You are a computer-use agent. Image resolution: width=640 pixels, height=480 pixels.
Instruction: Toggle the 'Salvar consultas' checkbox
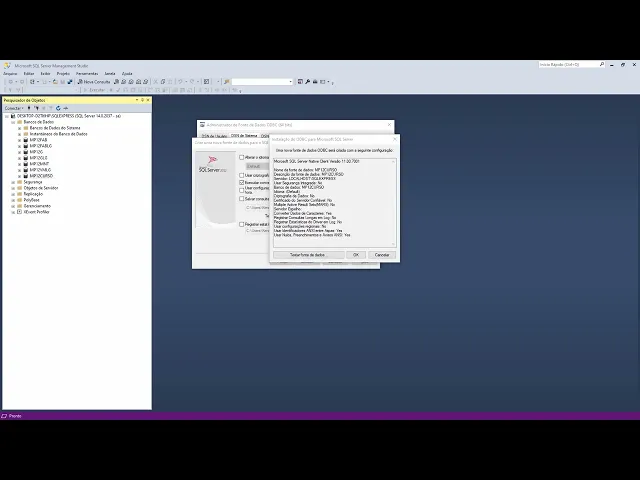[x=242, y=199]
